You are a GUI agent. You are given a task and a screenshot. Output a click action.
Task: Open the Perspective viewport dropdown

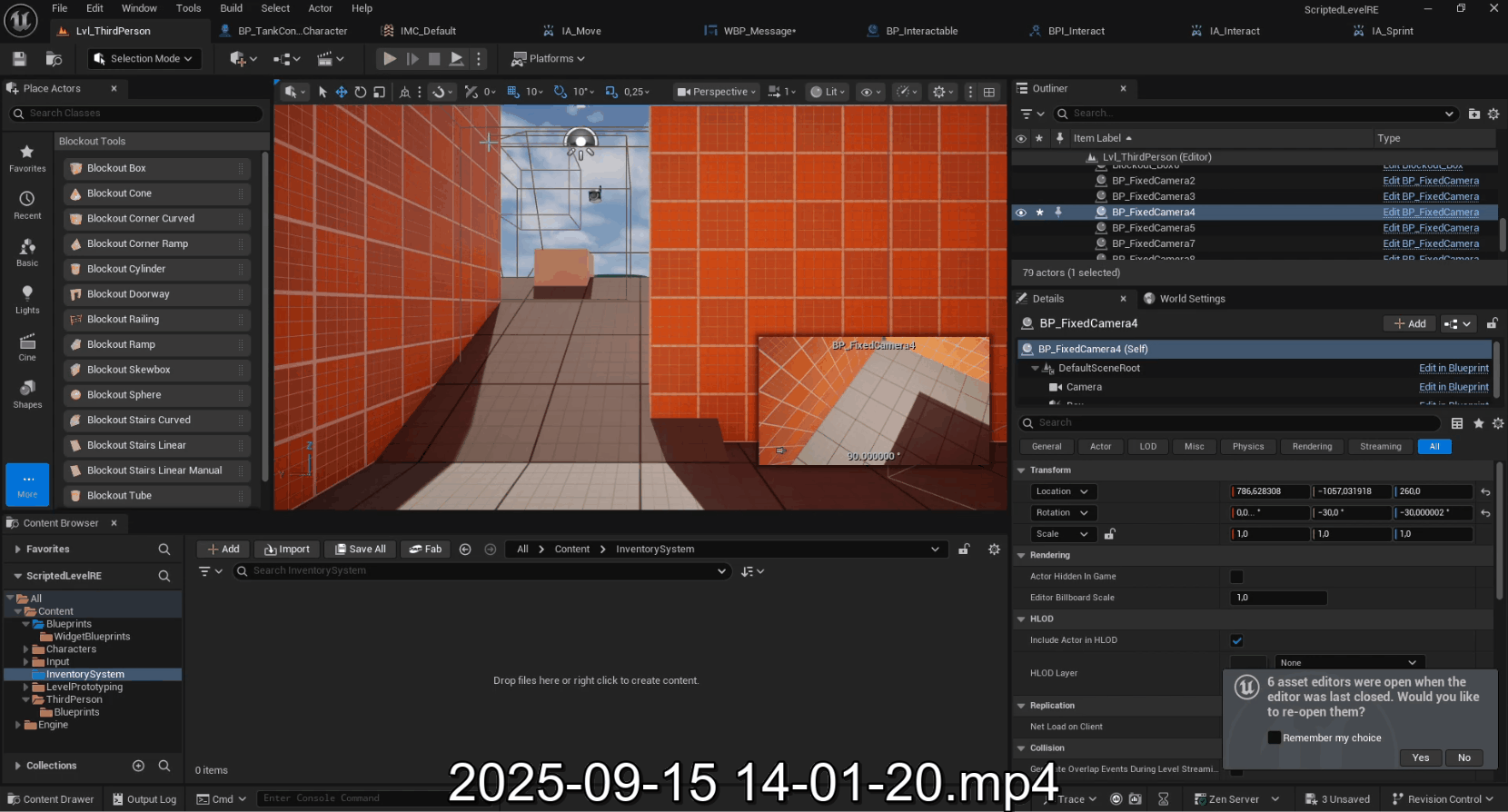(x=716, y=92)
